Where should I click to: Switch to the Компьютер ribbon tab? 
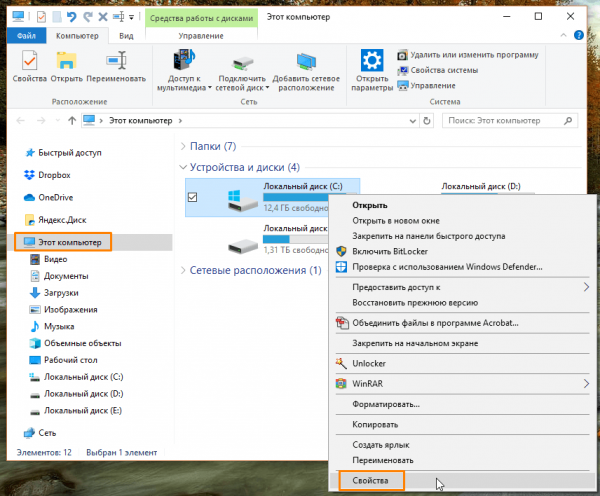tap(77, 36)
